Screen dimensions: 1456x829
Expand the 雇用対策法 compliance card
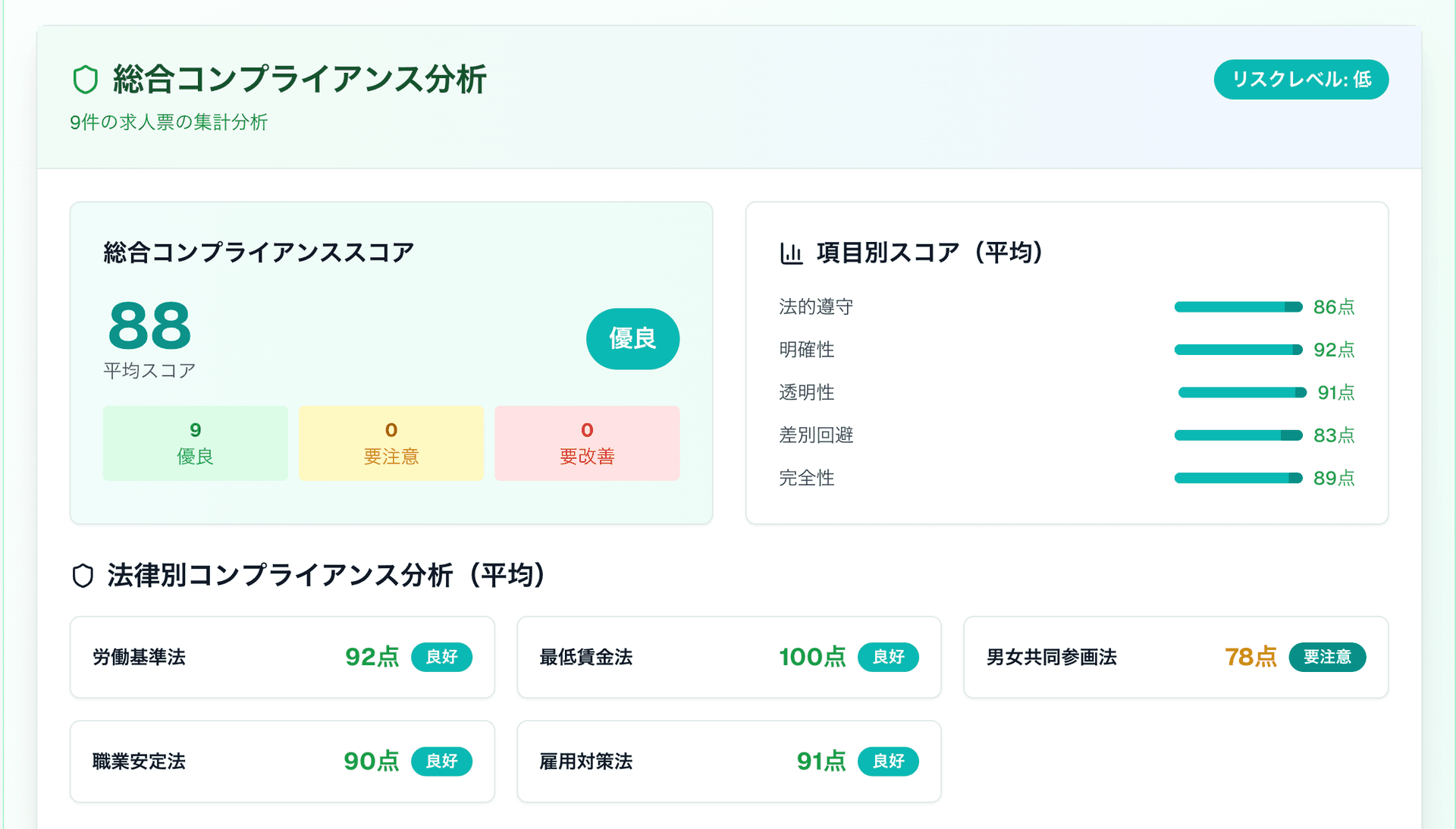728,761
